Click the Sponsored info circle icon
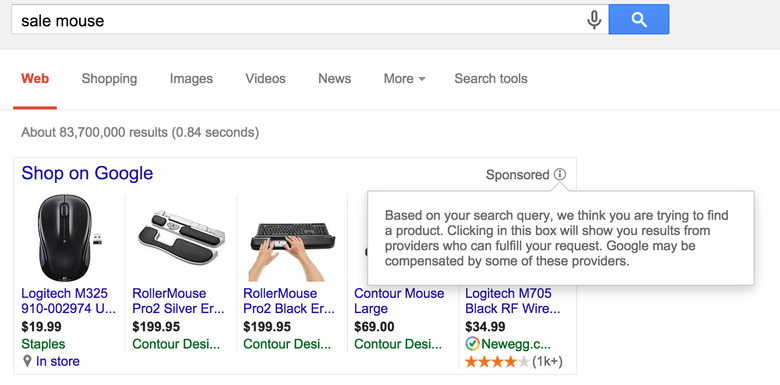This screenshot has width=780, height=385. [560, 175]
